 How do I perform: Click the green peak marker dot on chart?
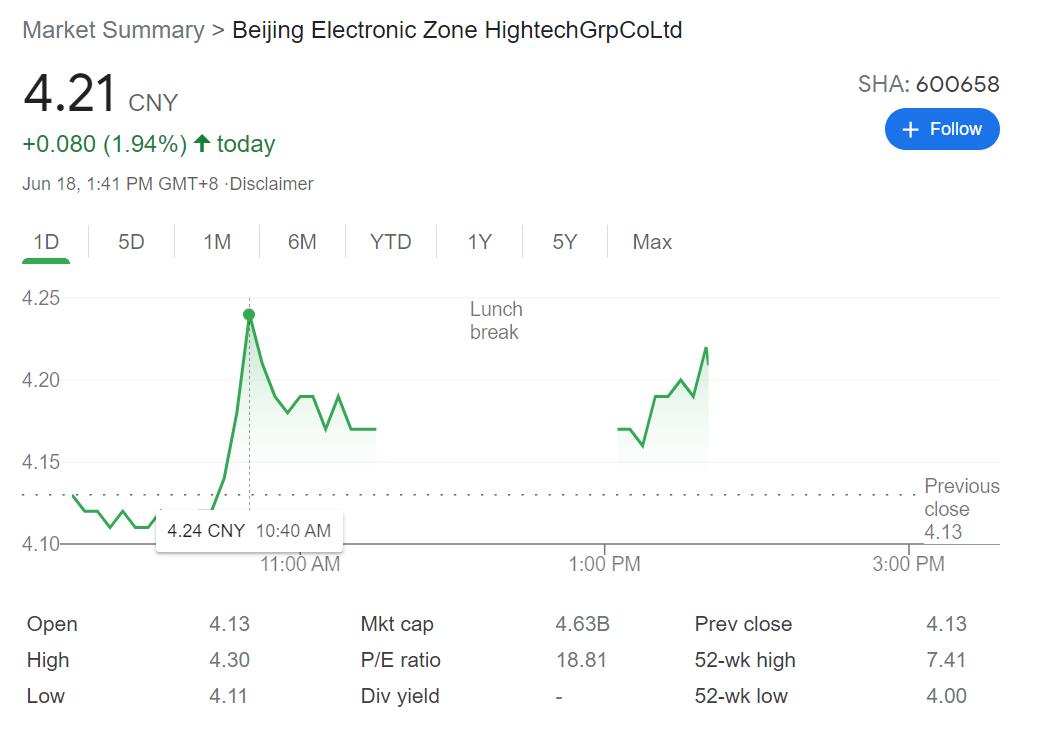249,315
